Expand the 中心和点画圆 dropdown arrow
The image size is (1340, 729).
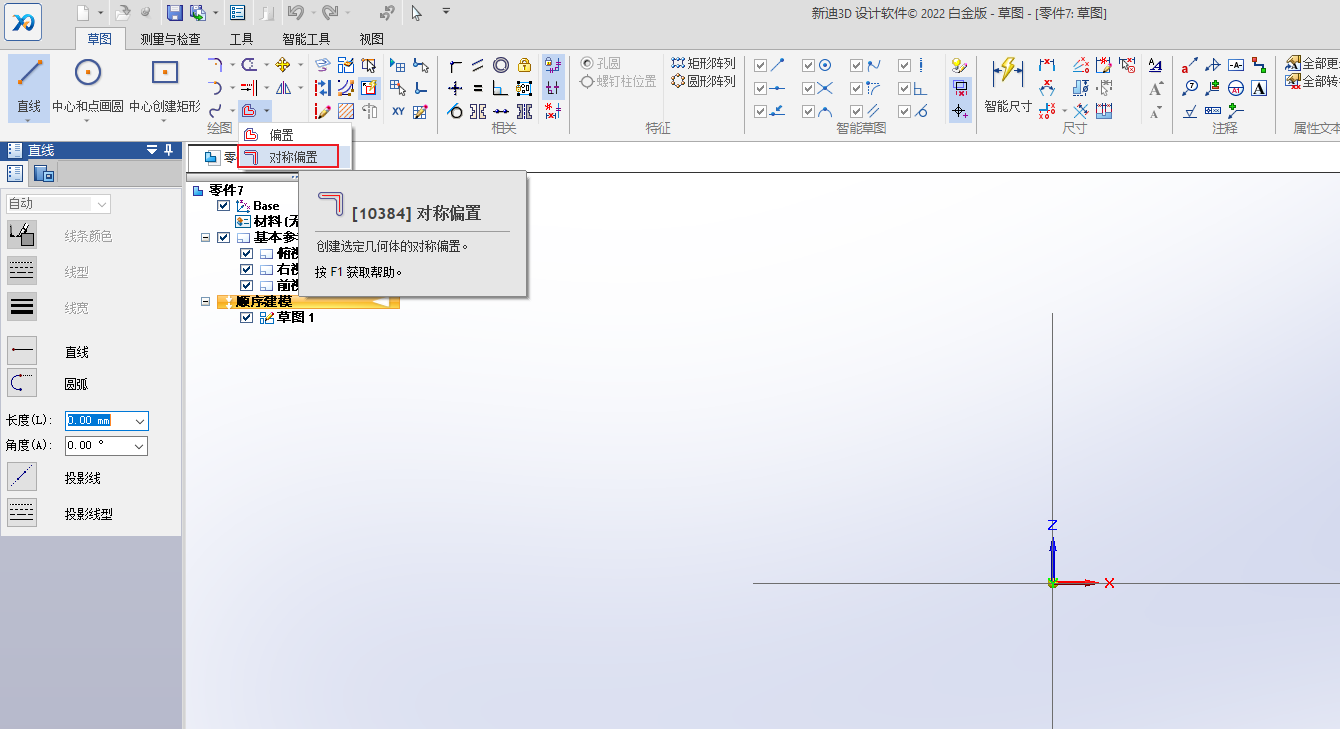click(88, 119)
